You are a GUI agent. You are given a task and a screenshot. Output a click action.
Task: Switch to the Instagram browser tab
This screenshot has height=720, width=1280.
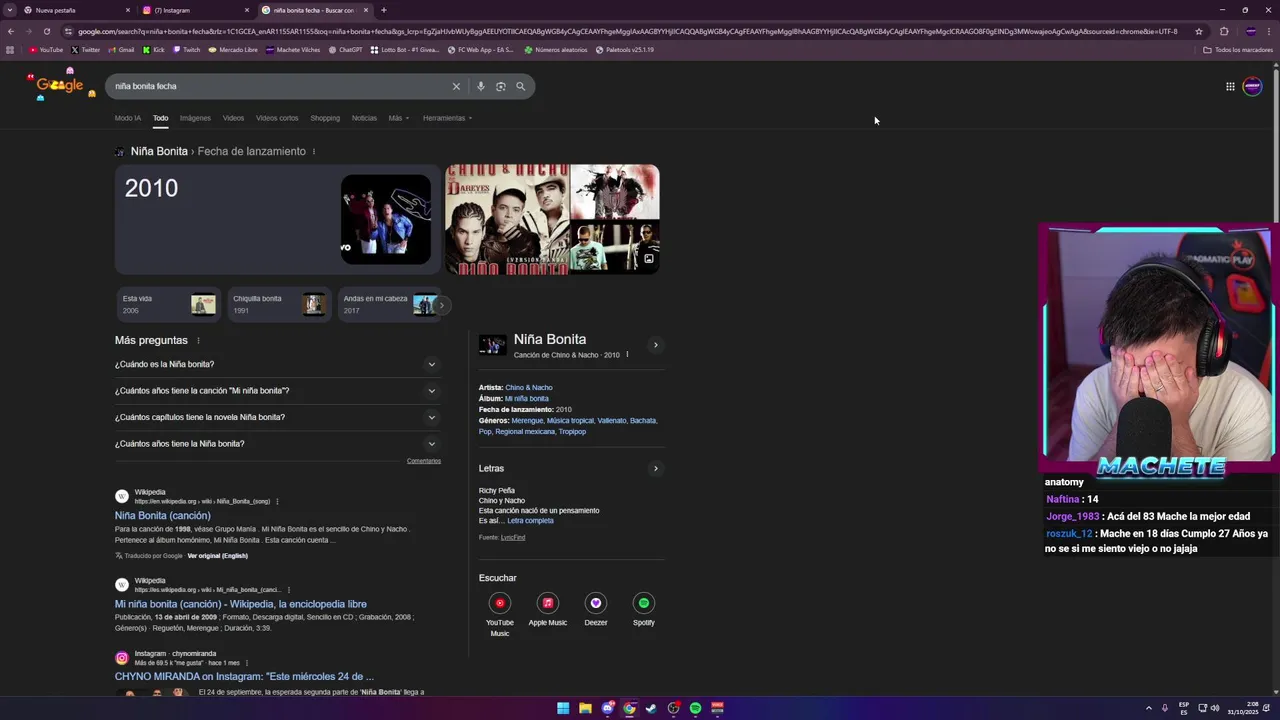[195, 10]
